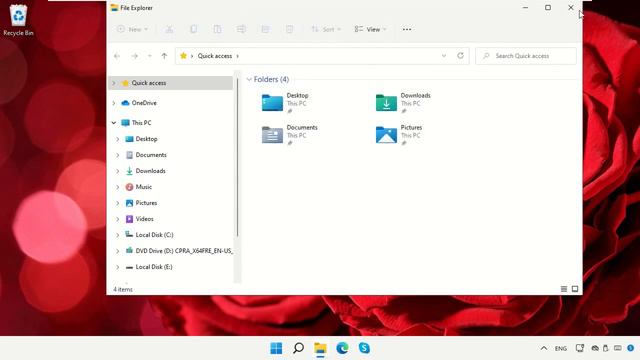Image resolution: width=640 pixels, height=360 pixels.
Task: Refresh the Quick access view
Action: pos(460,56)
